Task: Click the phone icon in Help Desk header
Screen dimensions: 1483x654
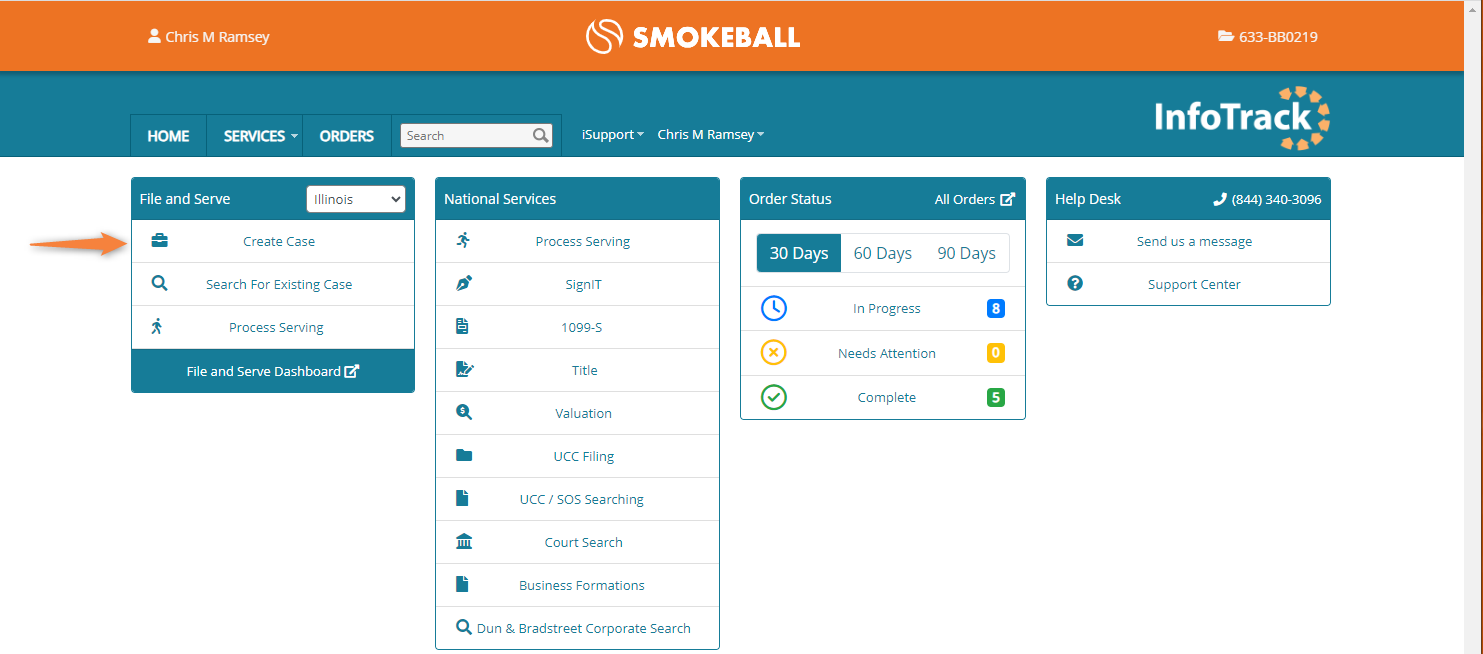Action: [x=1220, y=199]
